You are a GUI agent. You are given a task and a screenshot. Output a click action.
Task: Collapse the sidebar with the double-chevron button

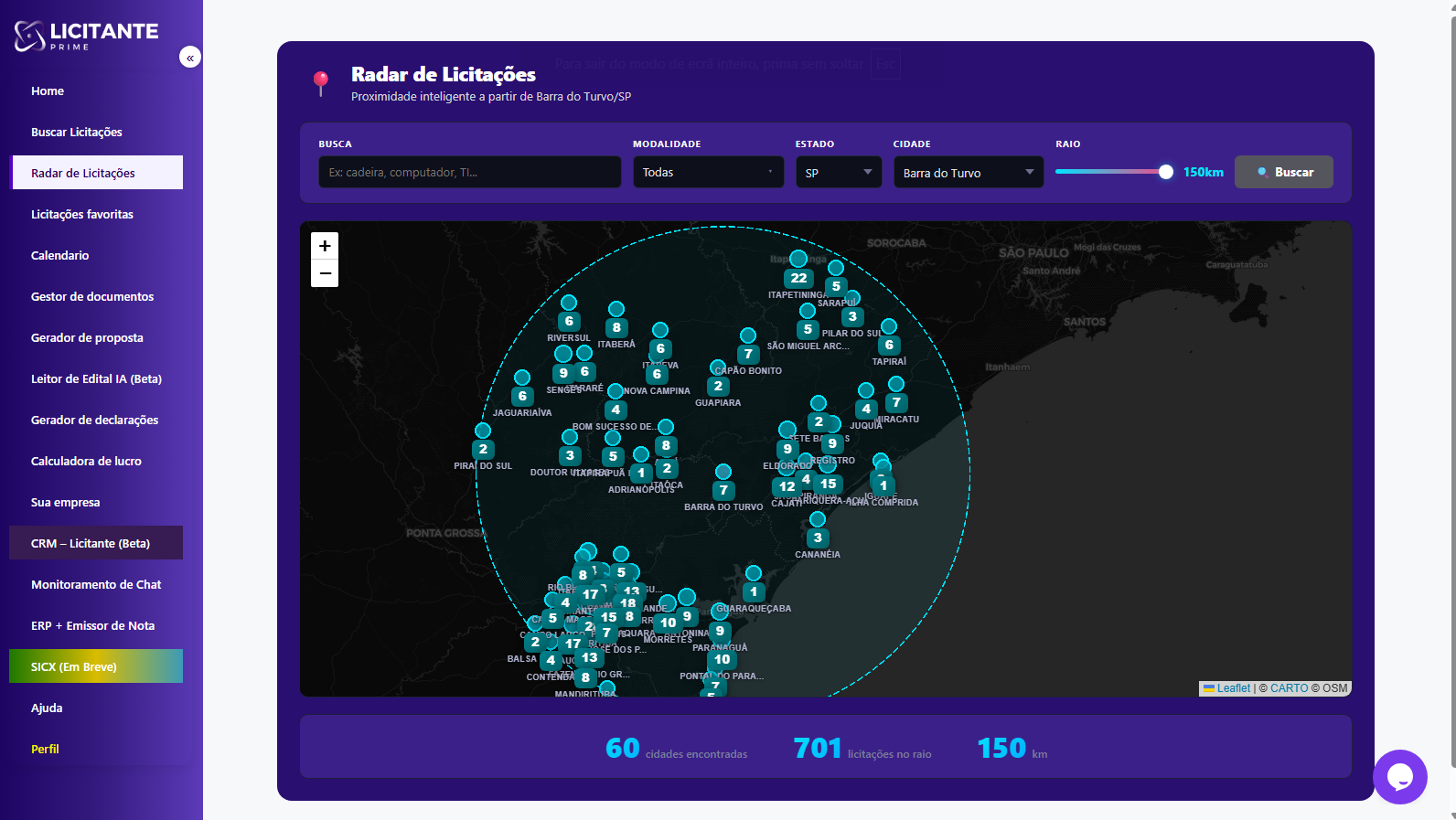coord(190,58)
